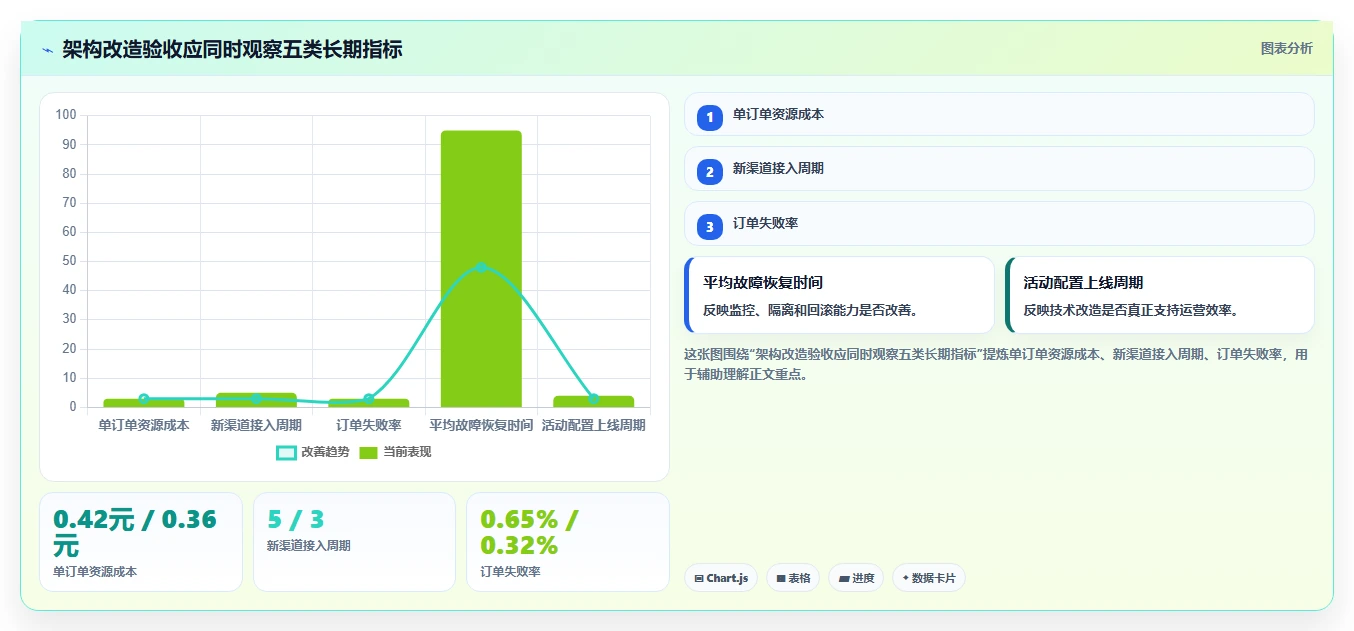Click the 0.42元 / 0.36元 stat card
The image size is (1354, 631).
pyautogui.click(x=141, y=542)
